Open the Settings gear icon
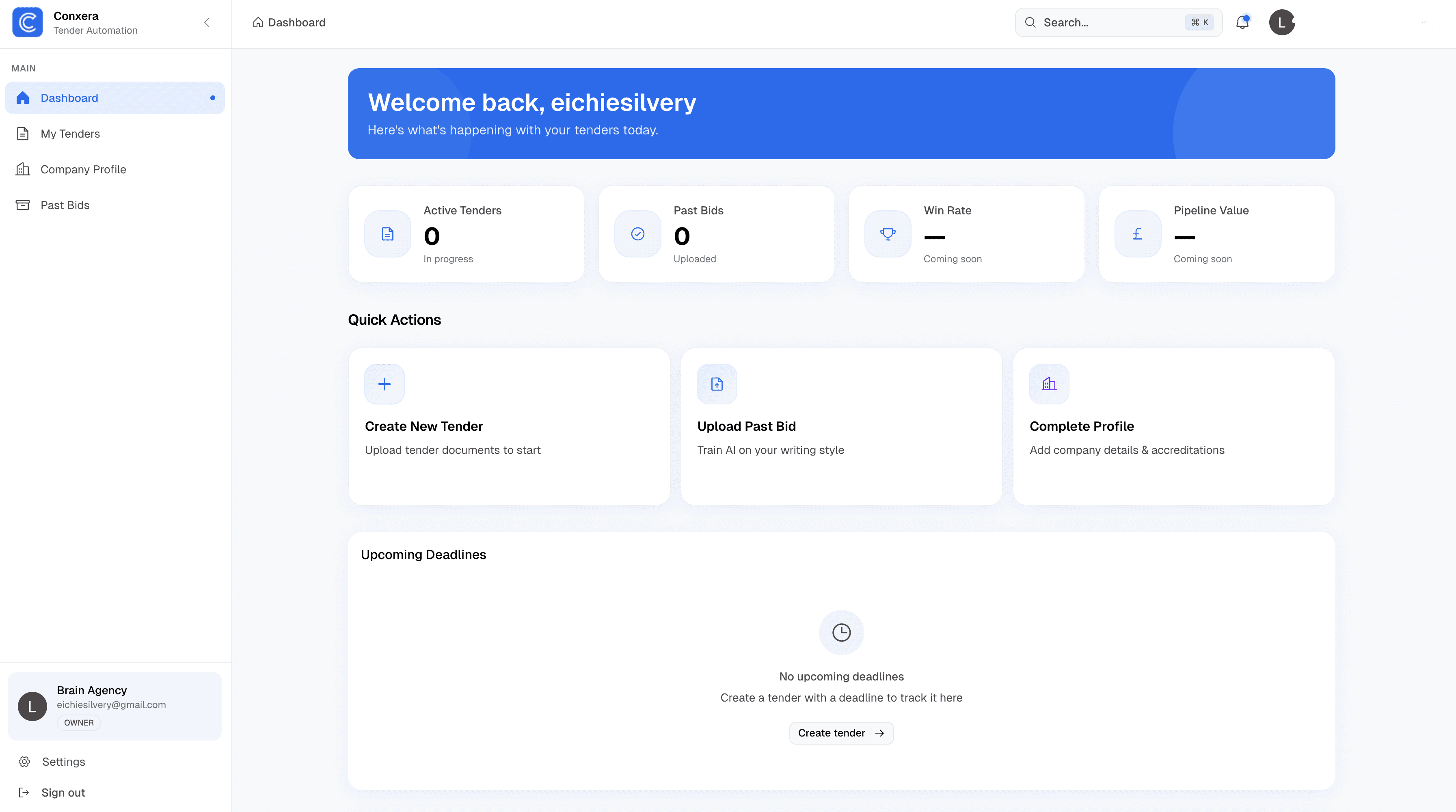This screenshot has height=812, width=1456. (24, 762)
